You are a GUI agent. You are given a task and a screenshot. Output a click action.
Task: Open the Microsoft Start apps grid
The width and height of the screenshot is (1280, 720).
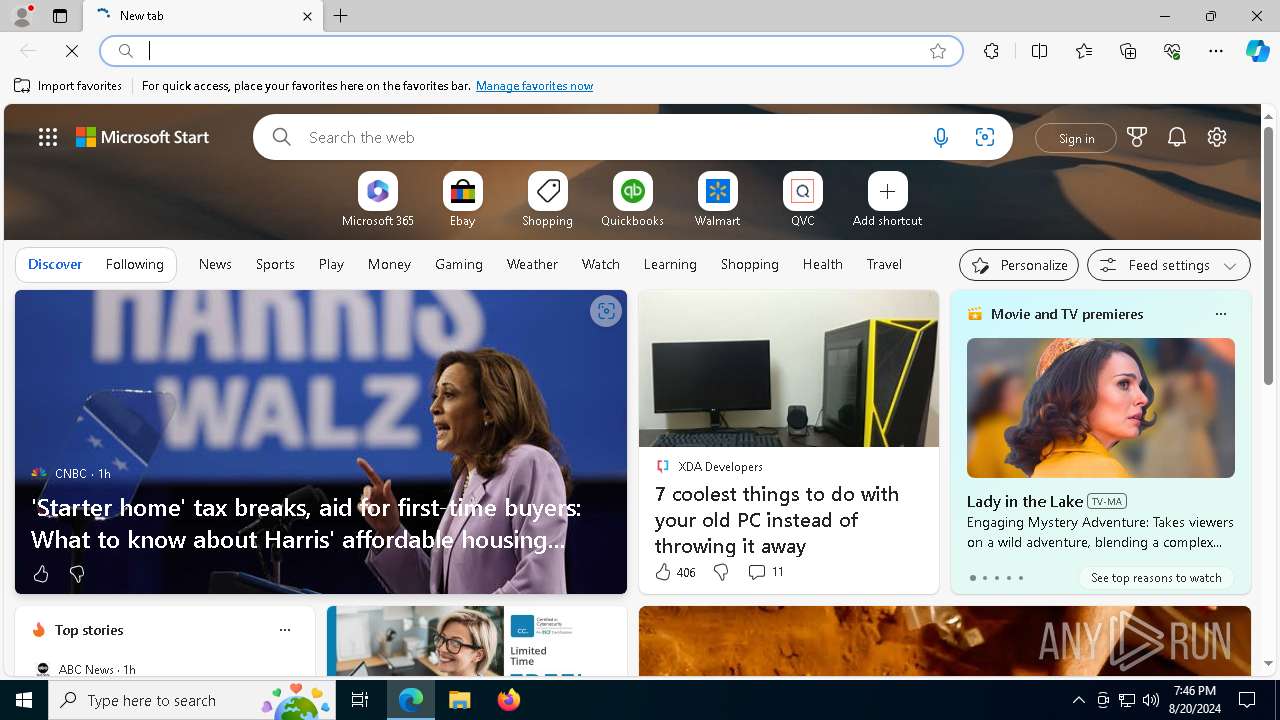coord(48,138)
